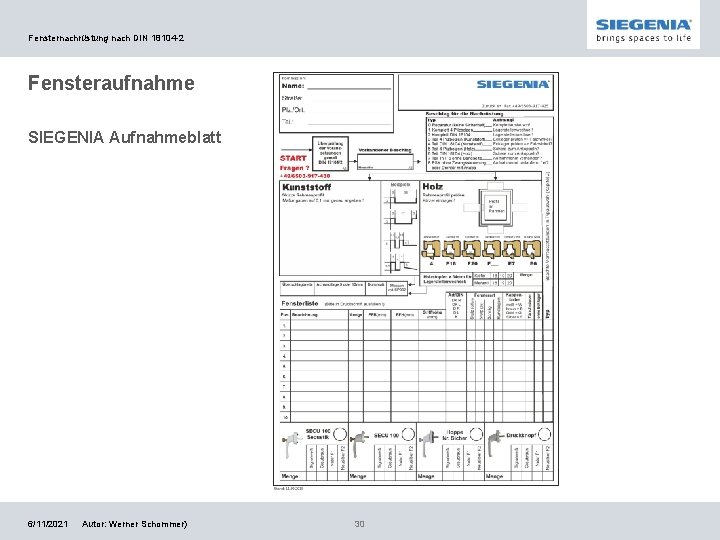Tick the circle next to SECU 100

408,434
